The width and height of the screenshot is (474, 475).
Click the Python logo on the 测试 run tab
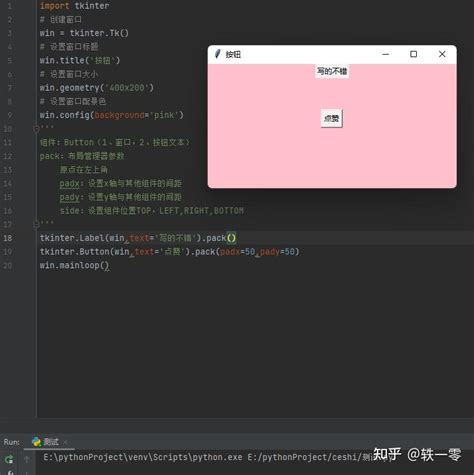[x=36, y=442]
